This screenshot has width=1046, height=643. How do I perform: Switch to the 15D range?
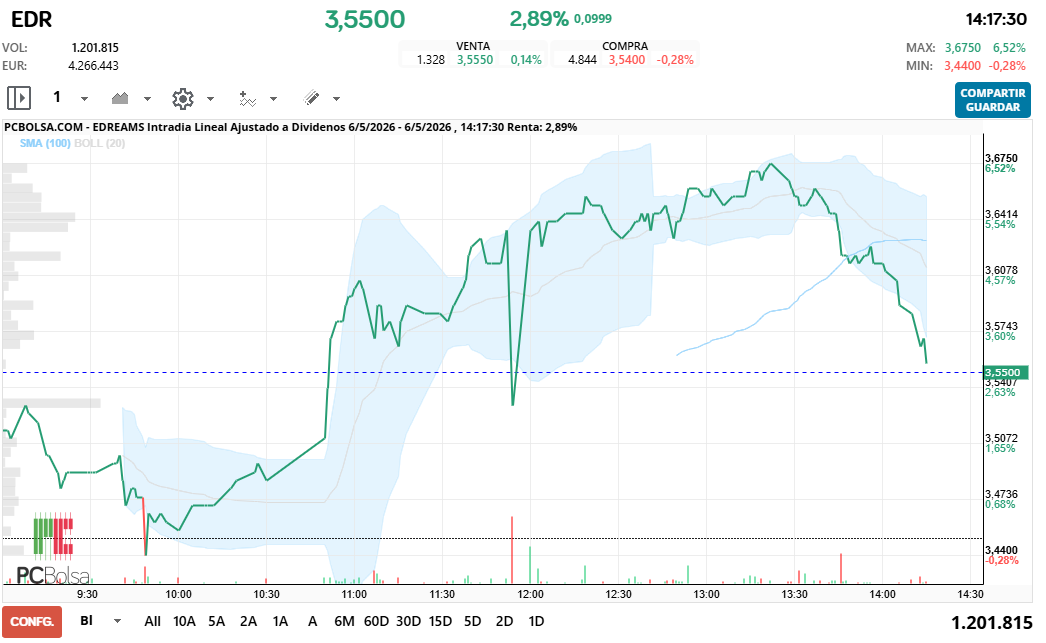[440, 622]
